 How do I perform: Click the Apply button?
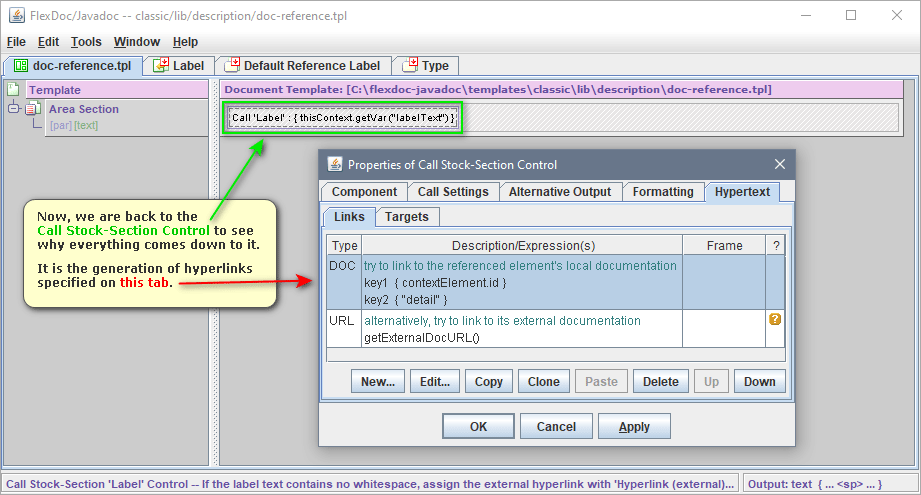[x=634, y=426]
